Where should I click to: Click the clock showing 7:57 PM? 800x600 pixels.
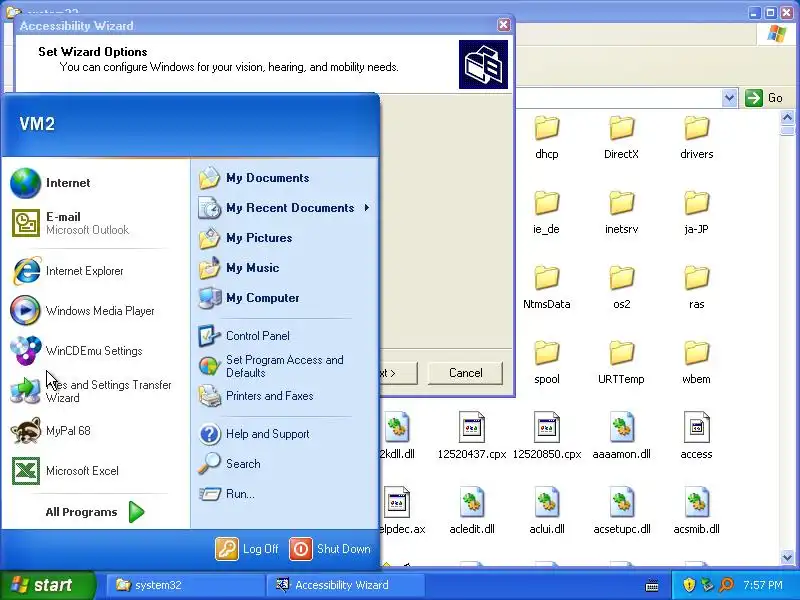coord(763,585)
